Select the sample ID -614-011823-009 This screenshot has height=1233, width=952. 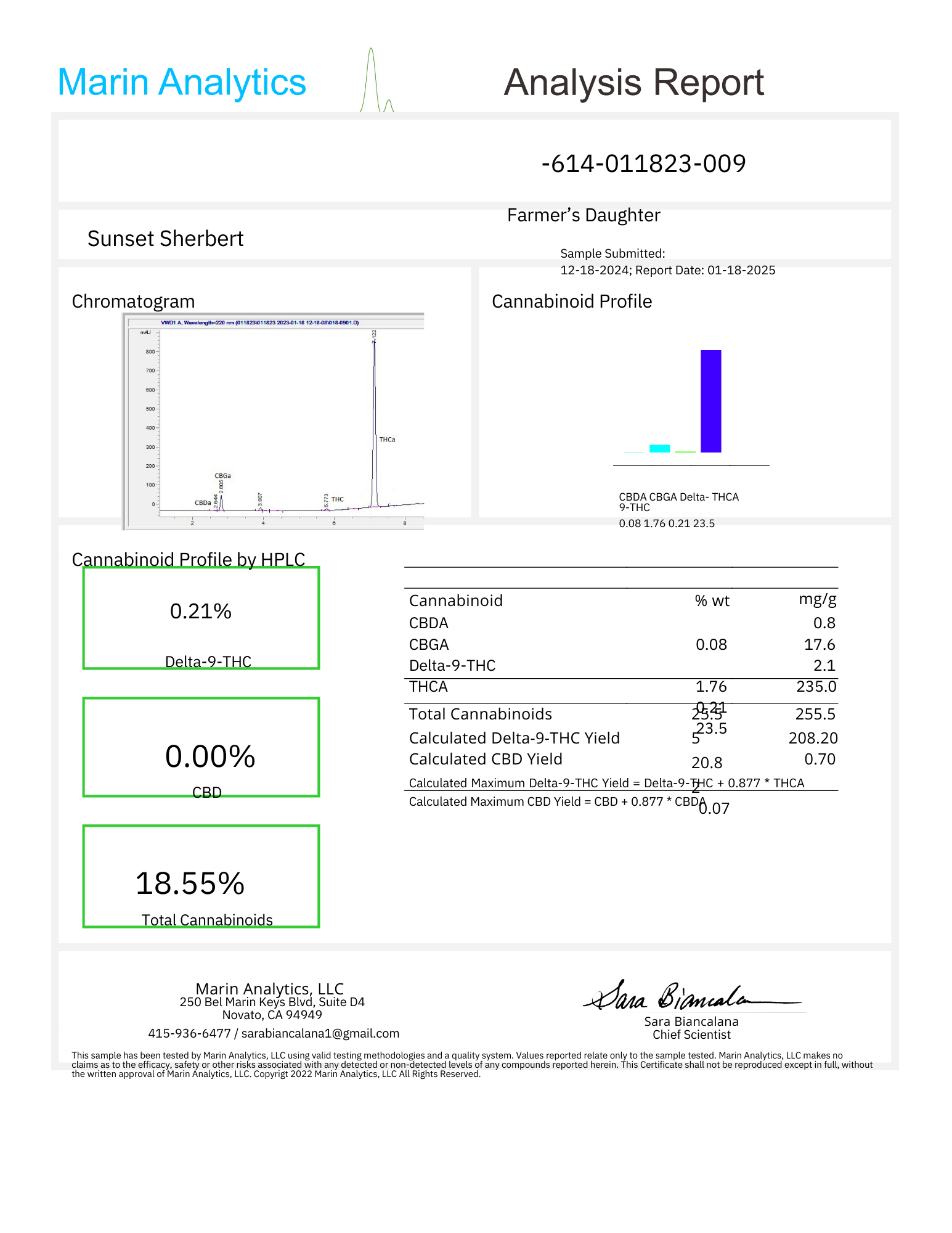[x=643, y=164]
